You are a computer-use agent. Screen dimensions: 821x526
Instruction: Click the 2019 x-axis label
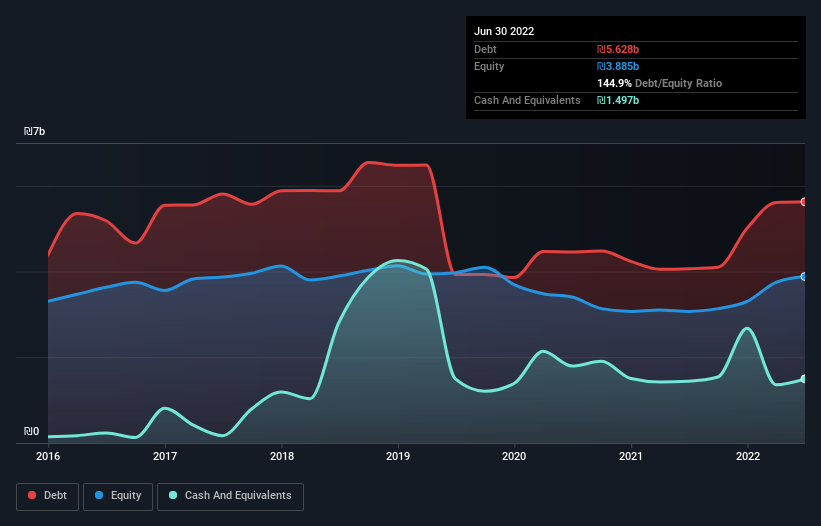point(398,456)
